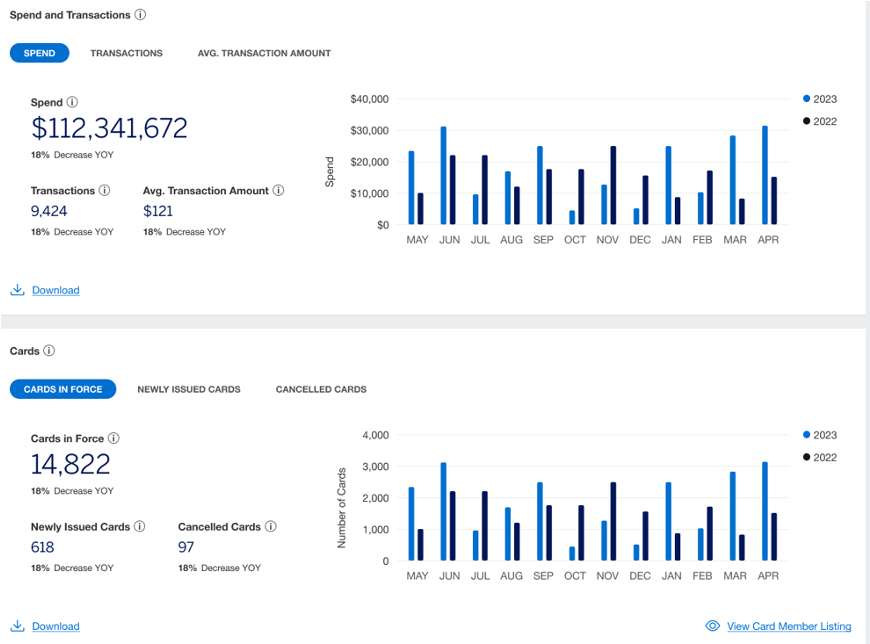Viewport: 870px width, 644px height.
Task: Open the View Card Member Listing link
Action: tap(789, 626)
